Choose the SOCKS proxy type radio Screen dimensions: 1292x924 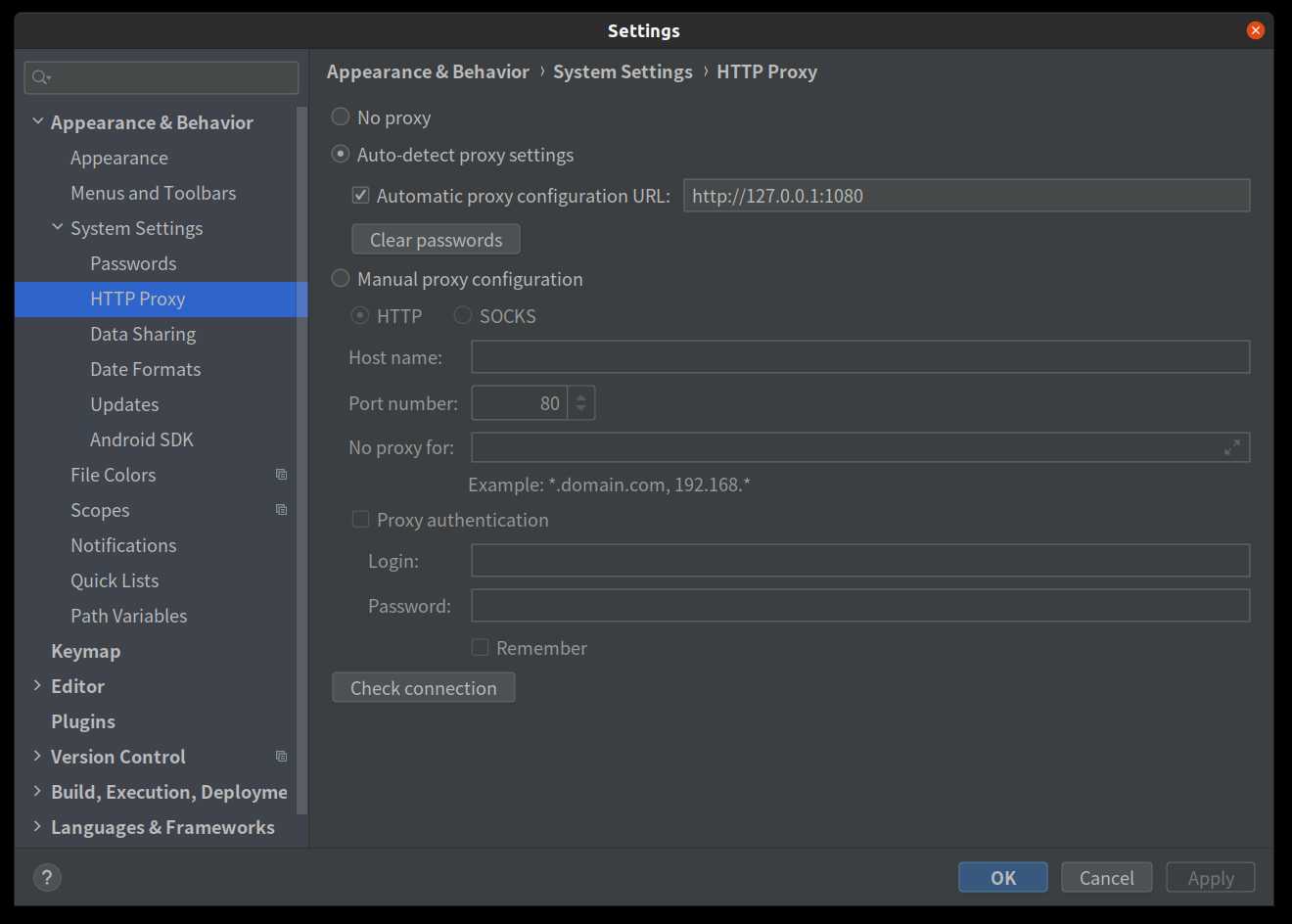(463, 315)
